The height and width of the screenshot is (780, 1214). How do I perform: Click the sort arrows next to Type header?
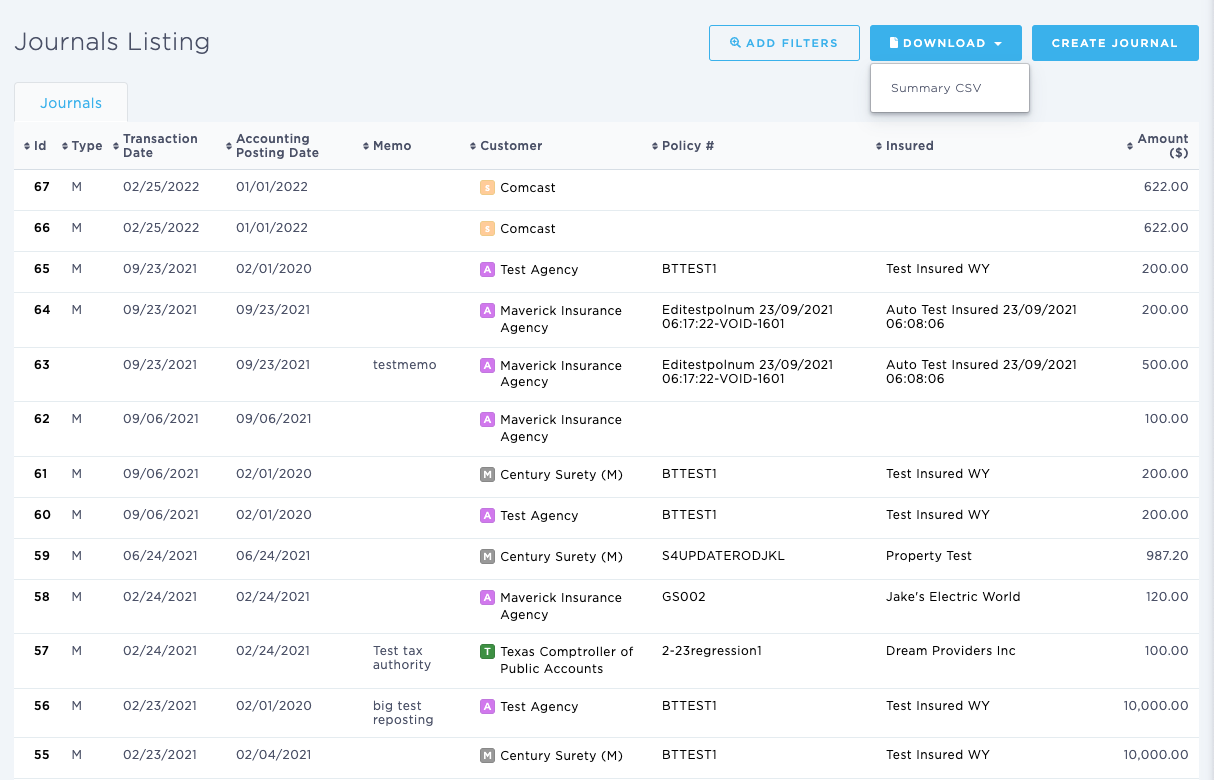tap(63, 145)
